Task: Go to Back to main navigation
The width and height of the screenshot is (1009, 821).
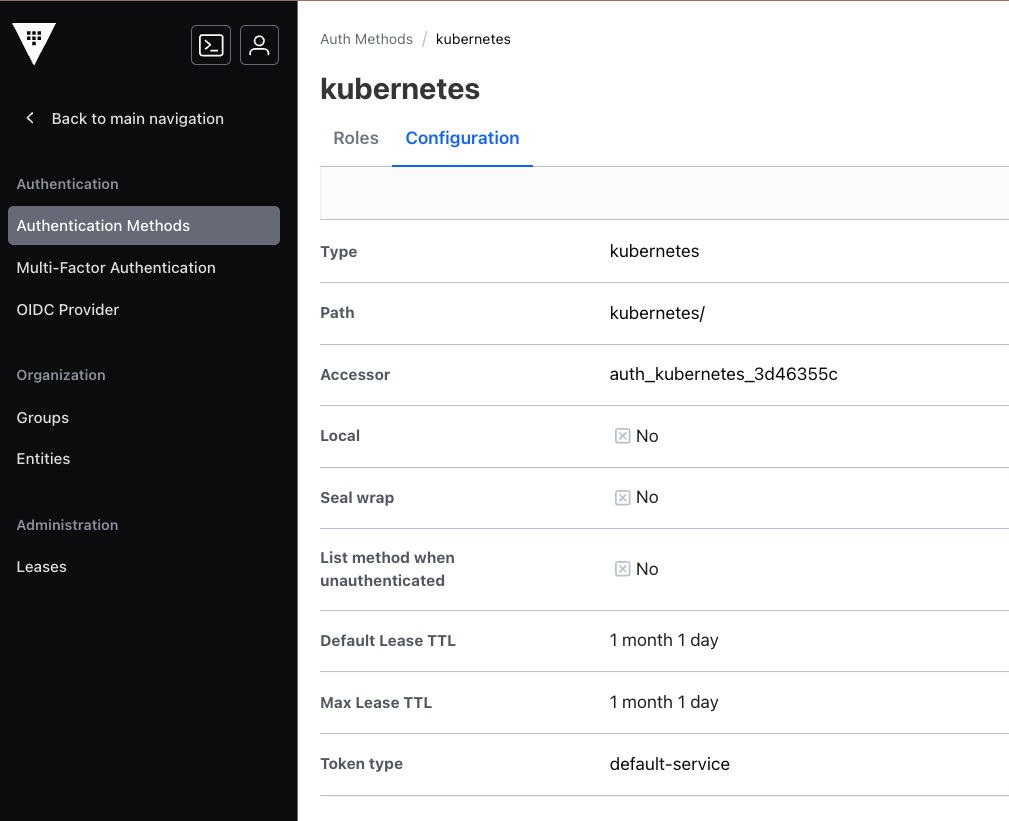Action: [x=137, y=118]
